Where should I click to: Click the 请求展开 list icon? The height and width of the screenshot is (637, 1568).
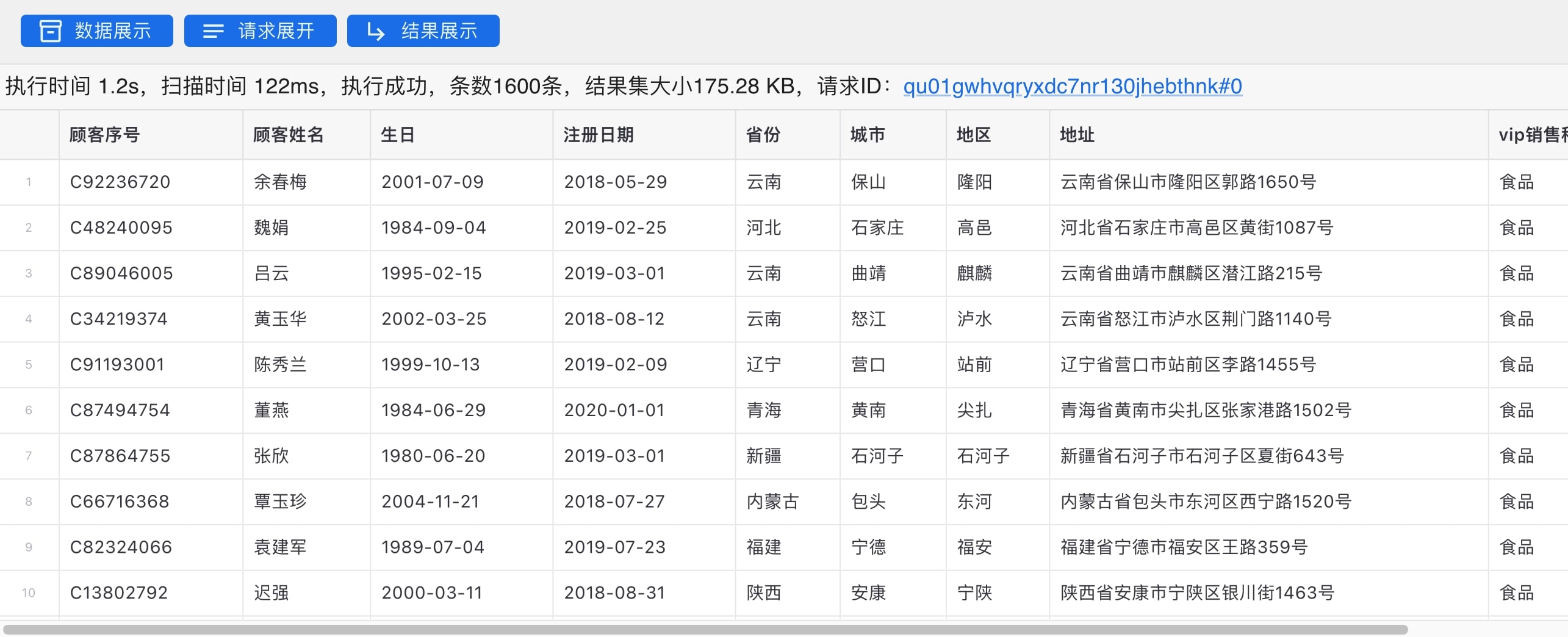click(212, 31)
